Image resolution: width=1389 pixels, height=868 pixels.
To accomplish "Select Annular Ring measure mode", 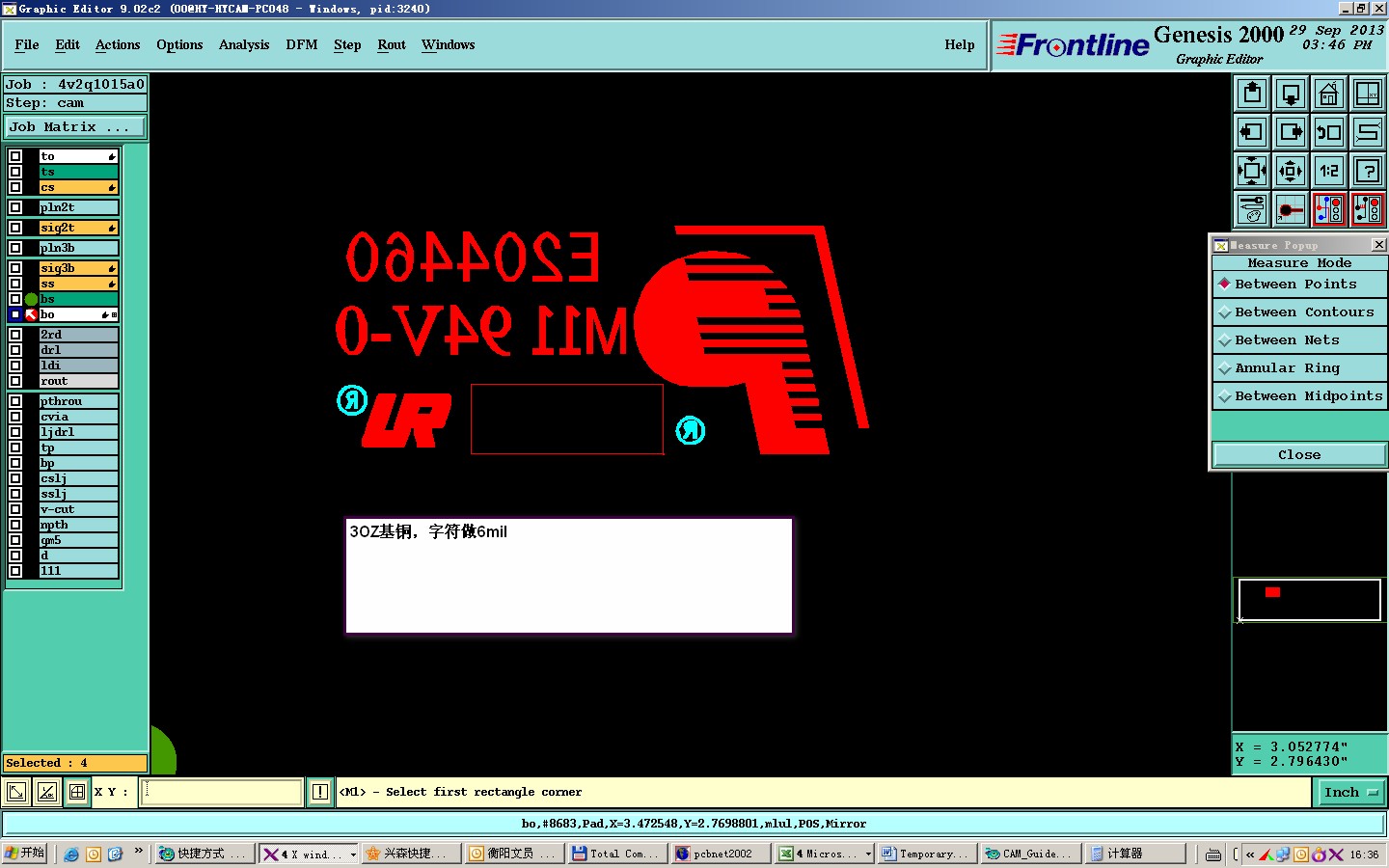I will pyautogui.click(x=1299, y=368).
